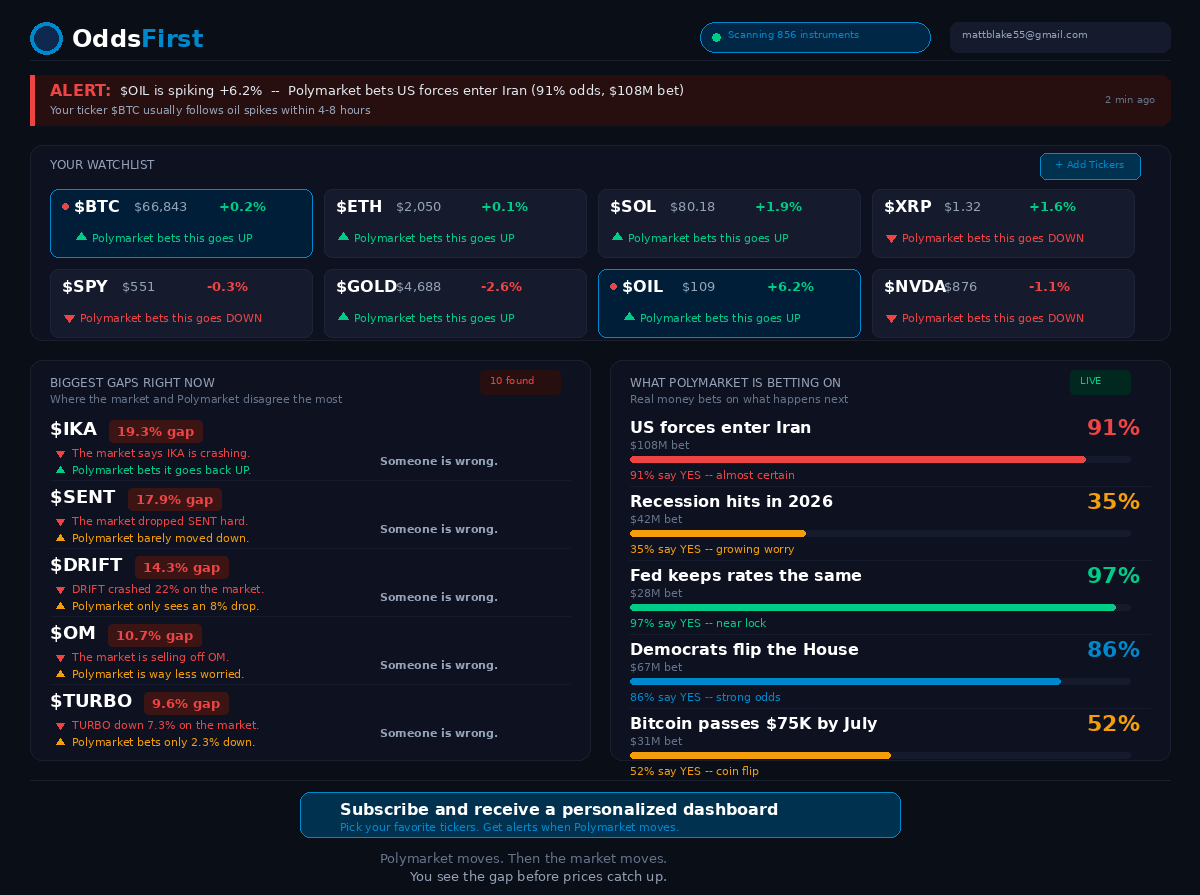Click the 91% odds figure
1200x895 pixels.
pyautogui.click(x=1113, y=428)
